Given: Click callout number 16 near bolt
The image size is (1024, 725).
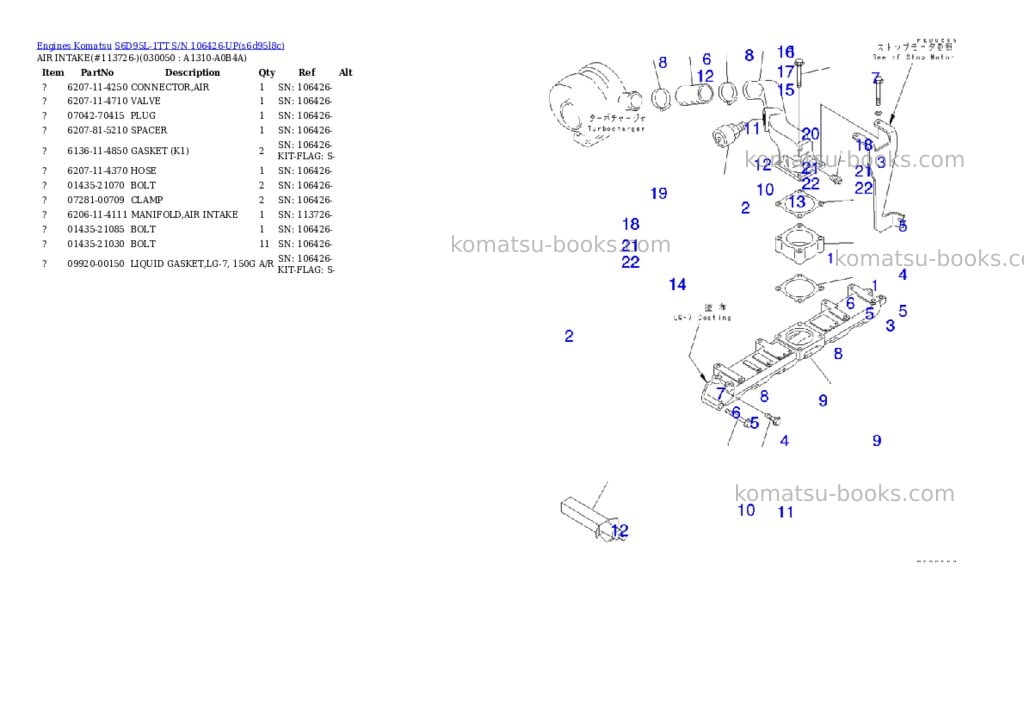Looking at the screenshot, I should [x=786, y=52].
